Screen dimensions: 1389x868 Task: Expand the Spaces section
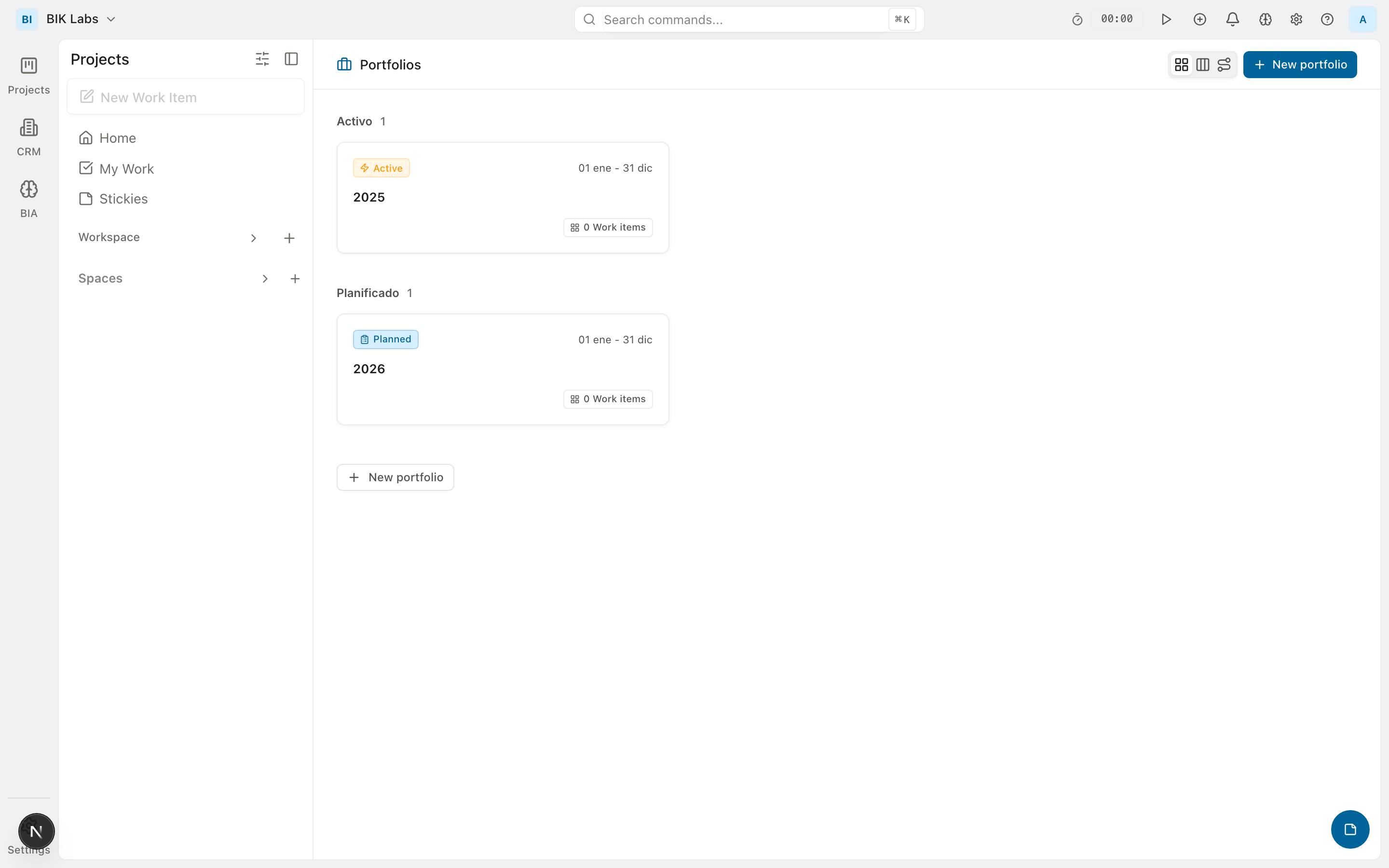(x=265, y=278)
